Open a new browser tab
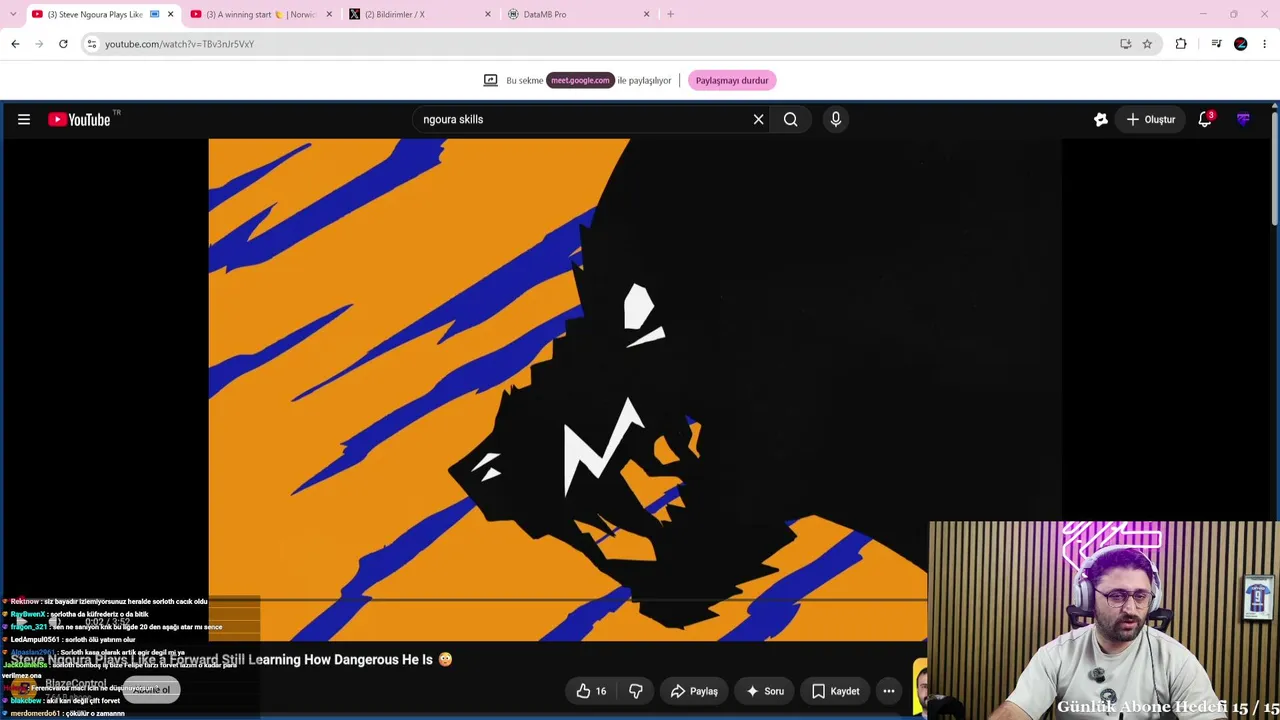 670,14
